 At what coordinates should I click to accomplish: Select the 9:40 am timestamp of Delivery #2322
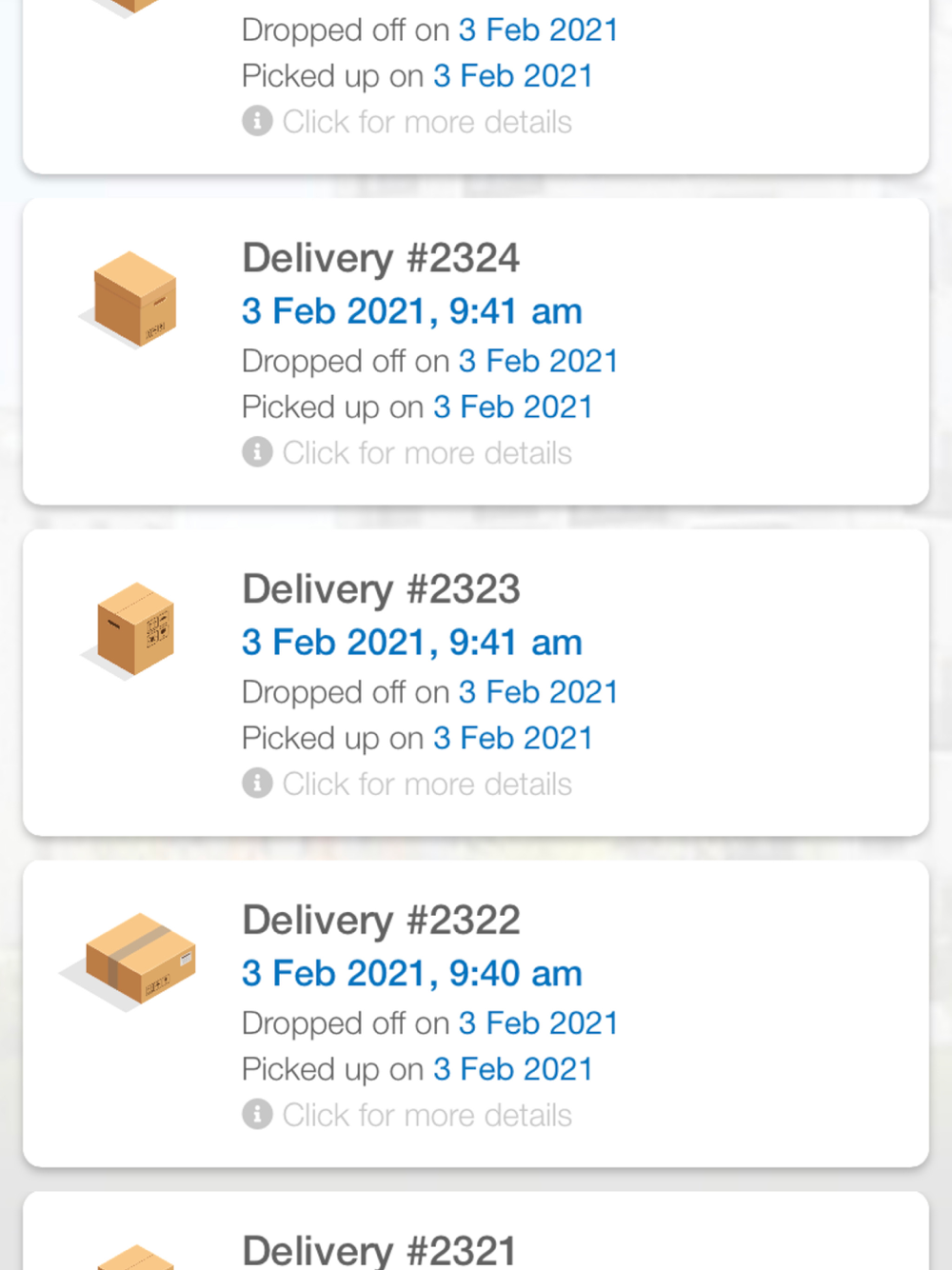412,974
